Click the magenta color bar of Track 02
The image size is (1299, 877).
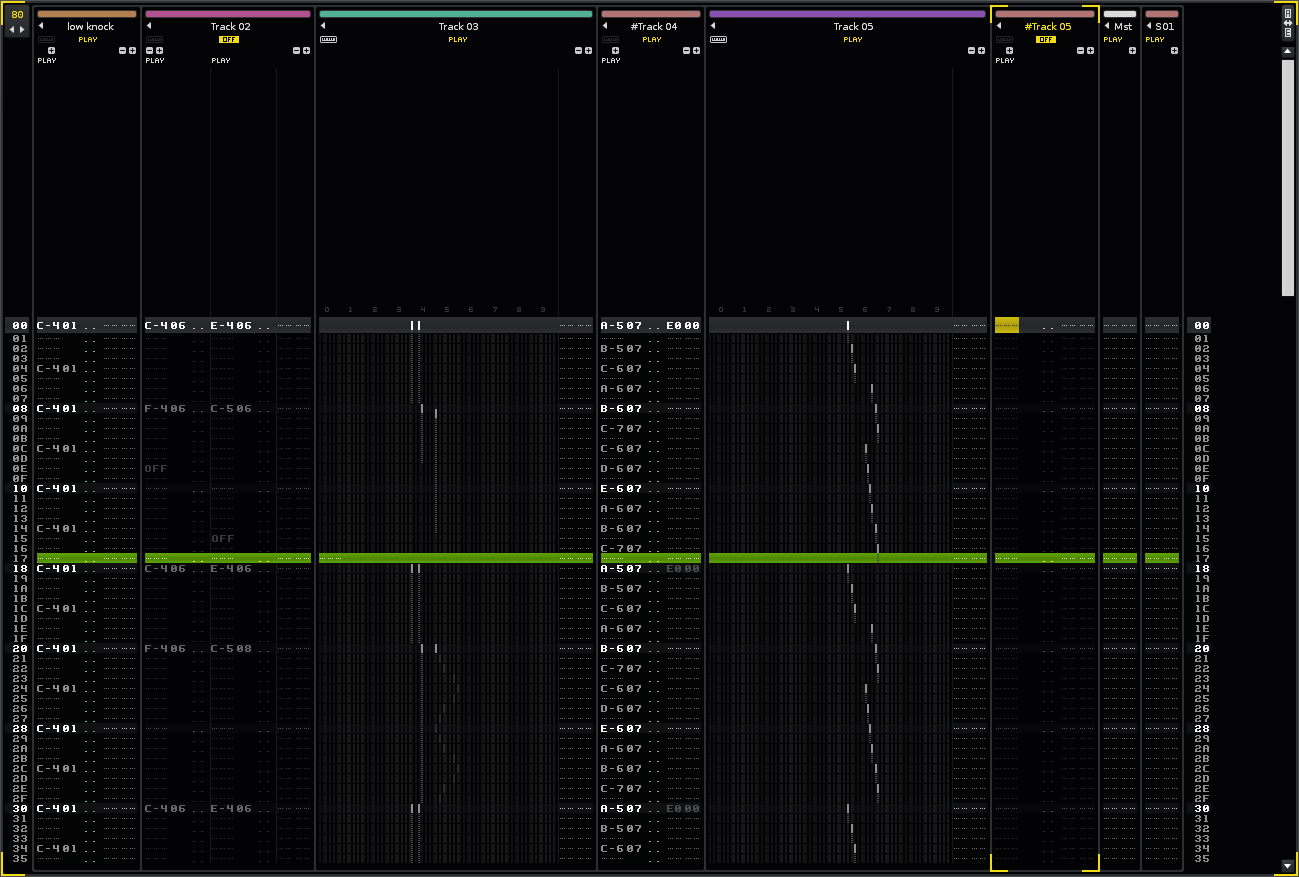point(228,14)
